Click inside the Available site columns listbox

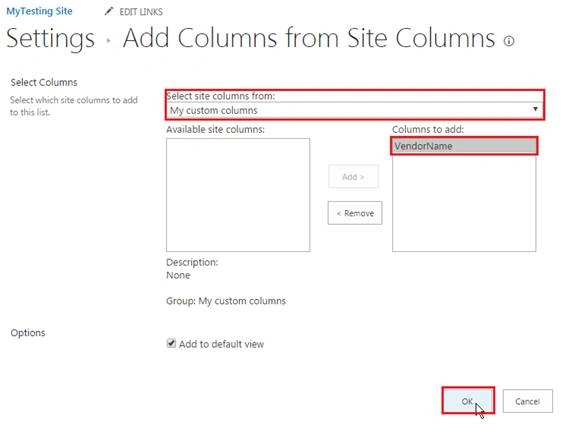click(238, 195)
